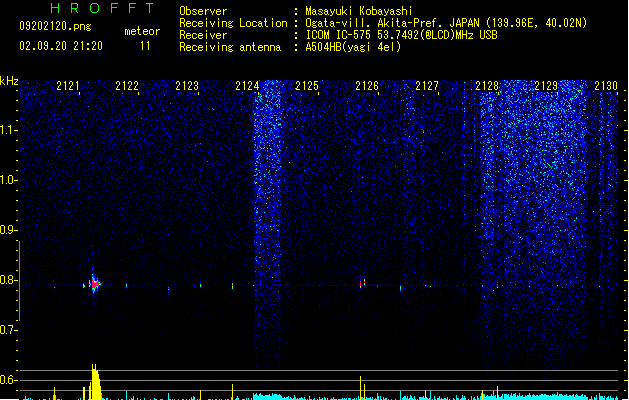Click the tall yellow peak in the level graph
Screen dimensions: 629x400
click(95, 382)
